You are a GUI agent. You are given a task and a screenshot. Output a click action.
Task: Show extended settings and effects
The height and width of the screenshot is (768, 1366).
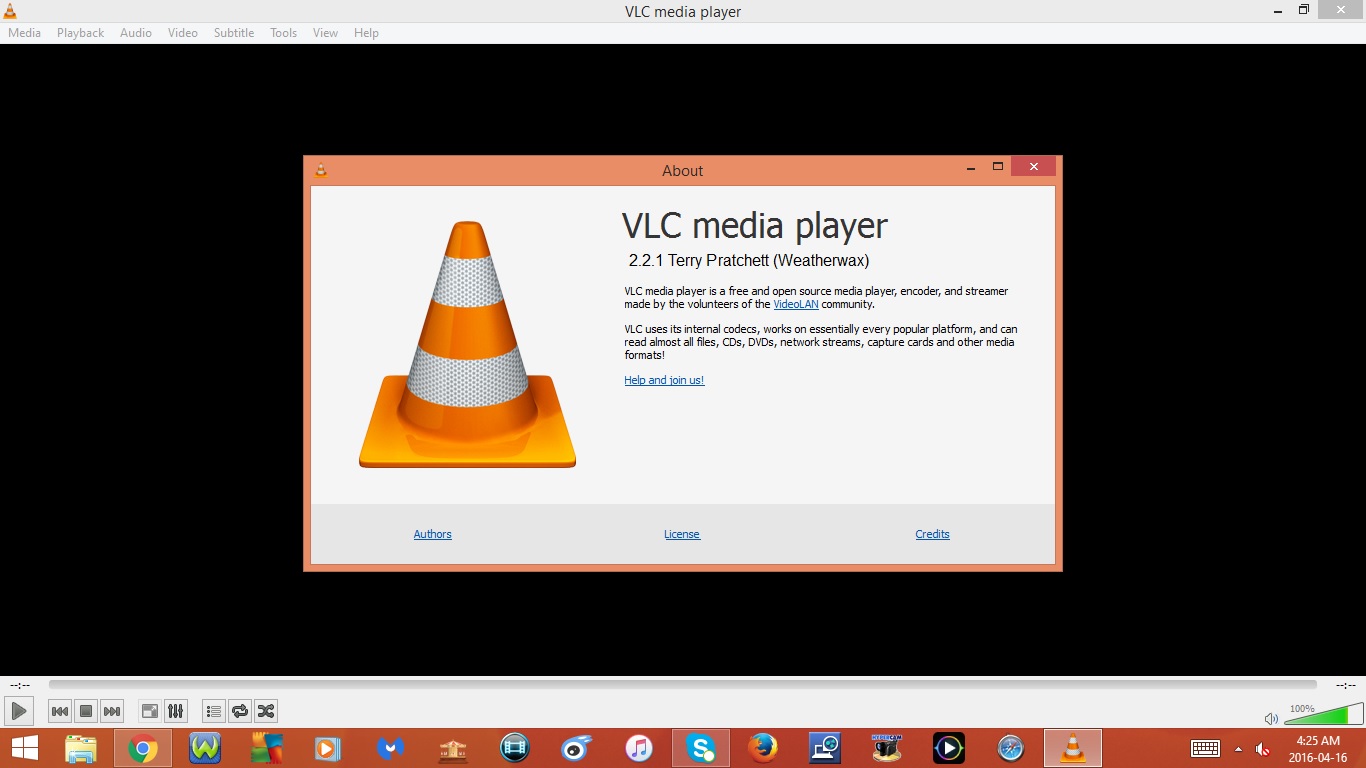pyautogui.click(x=176, y=711)
